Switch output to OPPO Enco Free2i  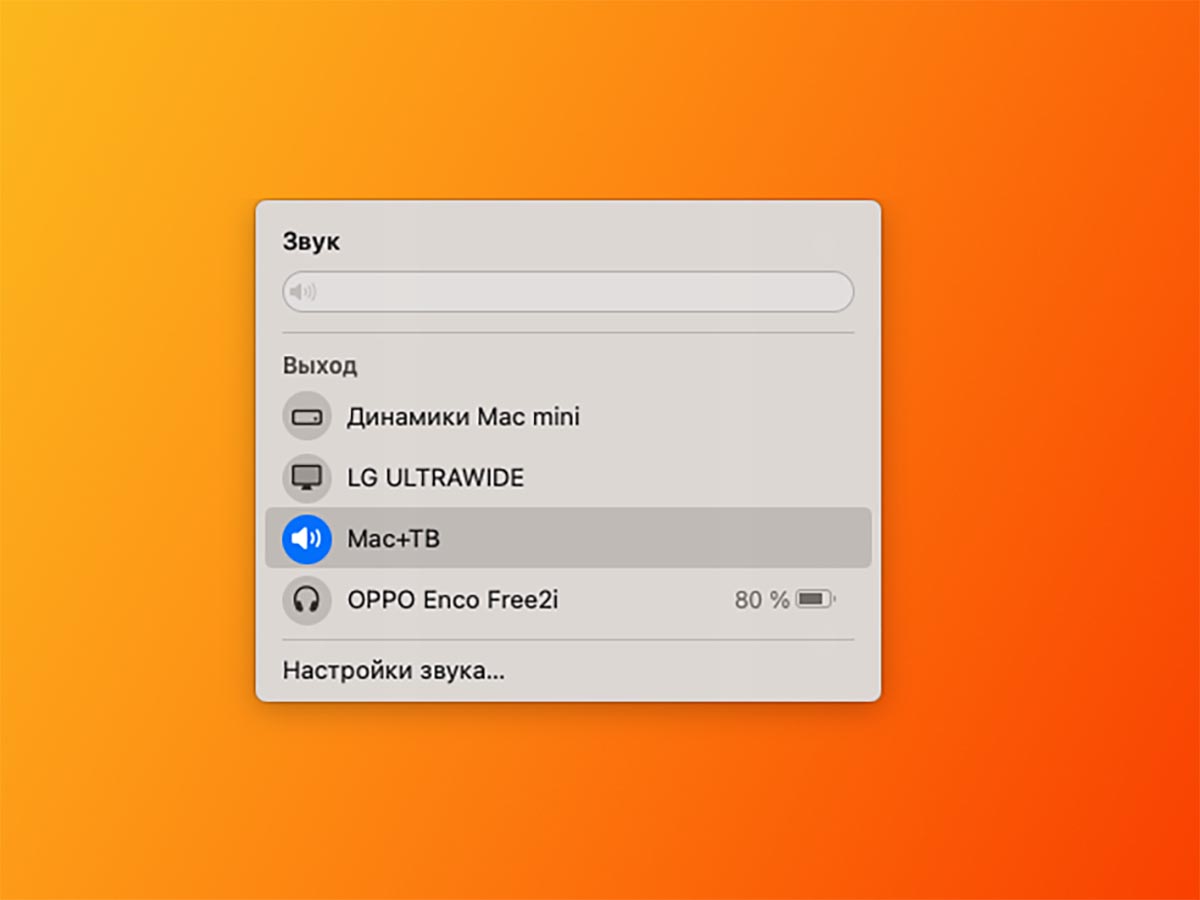click(x=568, y=599)
